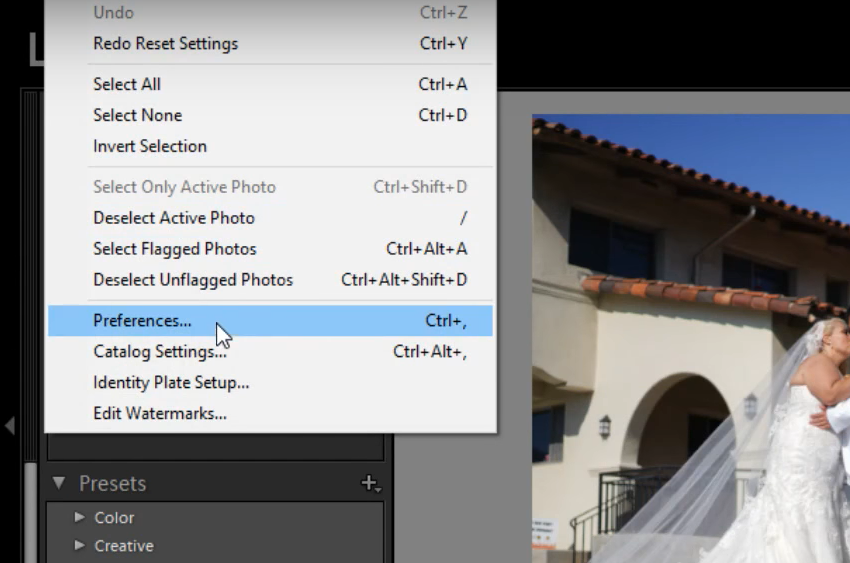This screenshot has height=563, width=850.
Task: Click the greyed Undo entry
Action: (270, 12)
